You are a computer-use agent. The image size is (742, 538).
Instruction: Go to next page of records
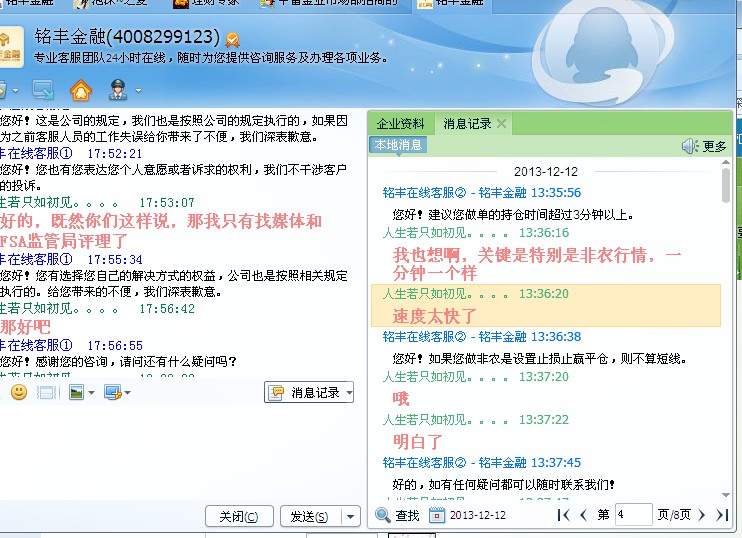(702, 515)
